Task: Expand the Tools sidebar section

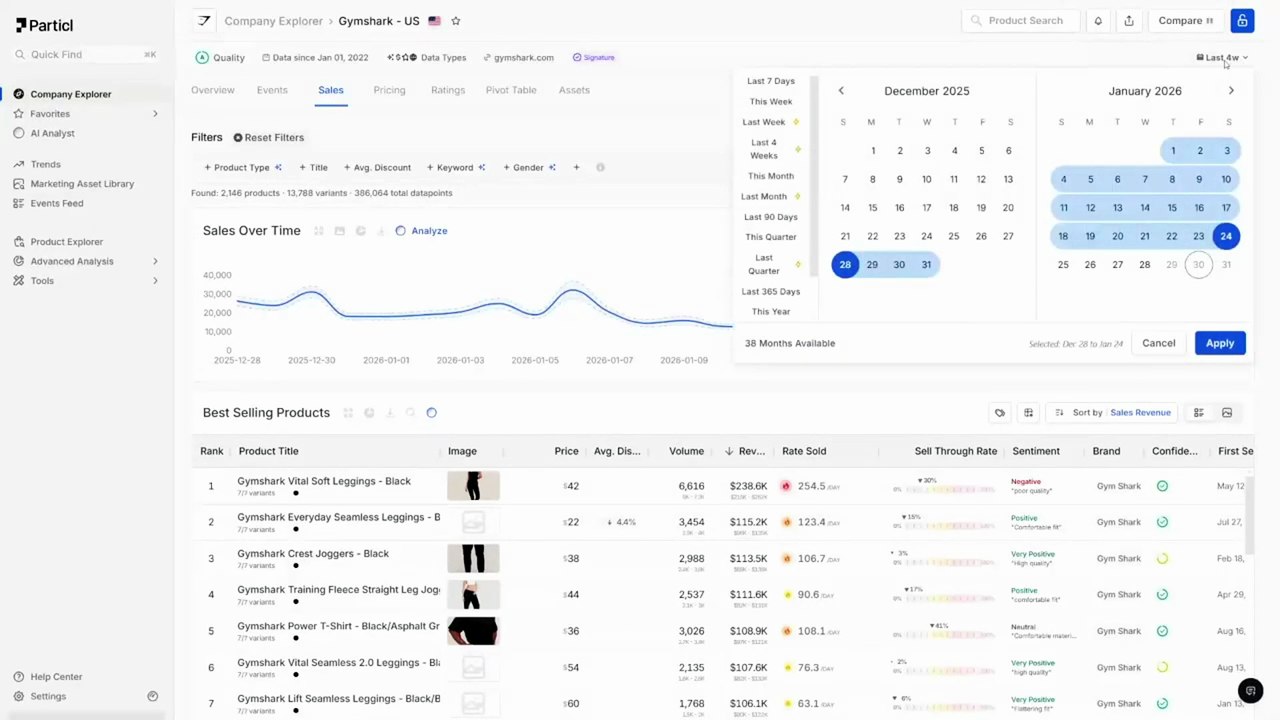Action: (x=155, y=281)
